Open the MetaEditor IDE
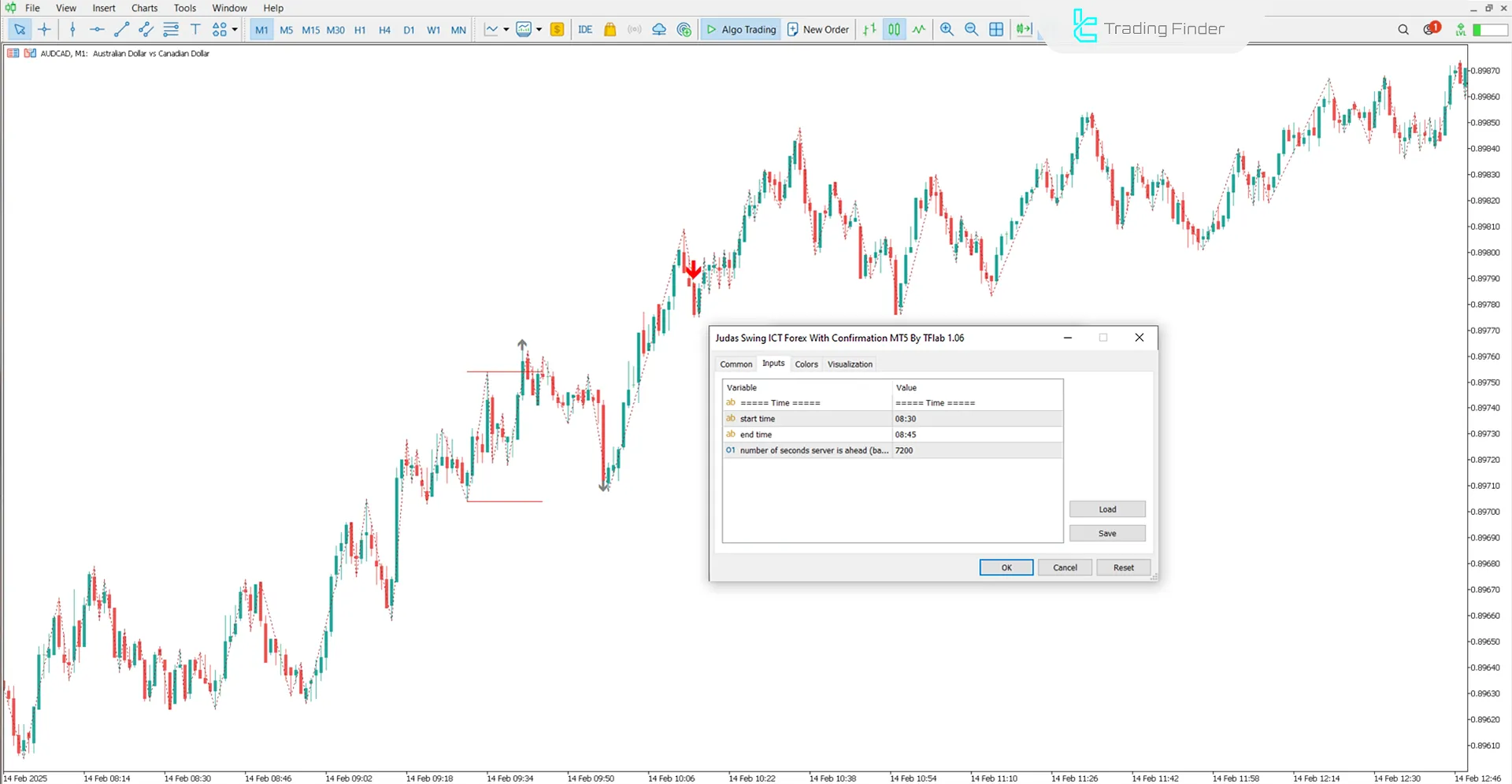The image size is (1512, 784). coord(585,29)
